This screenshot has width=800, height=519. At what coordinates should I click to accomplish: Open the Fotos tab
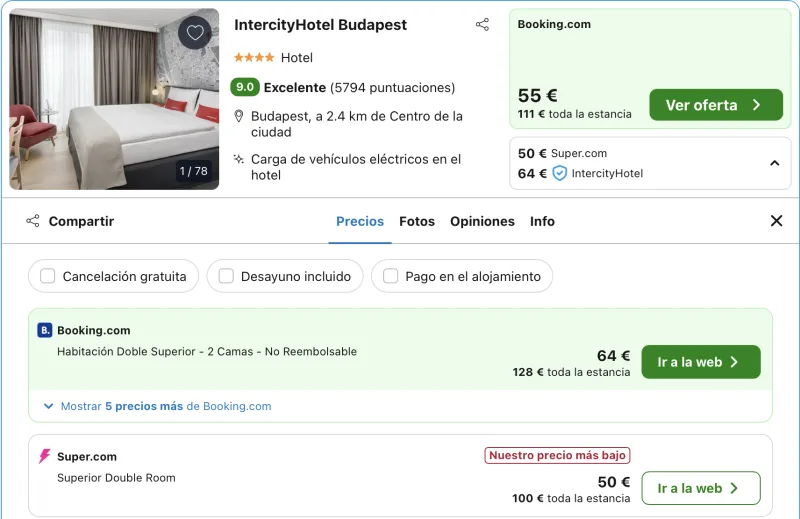[417, 221]
